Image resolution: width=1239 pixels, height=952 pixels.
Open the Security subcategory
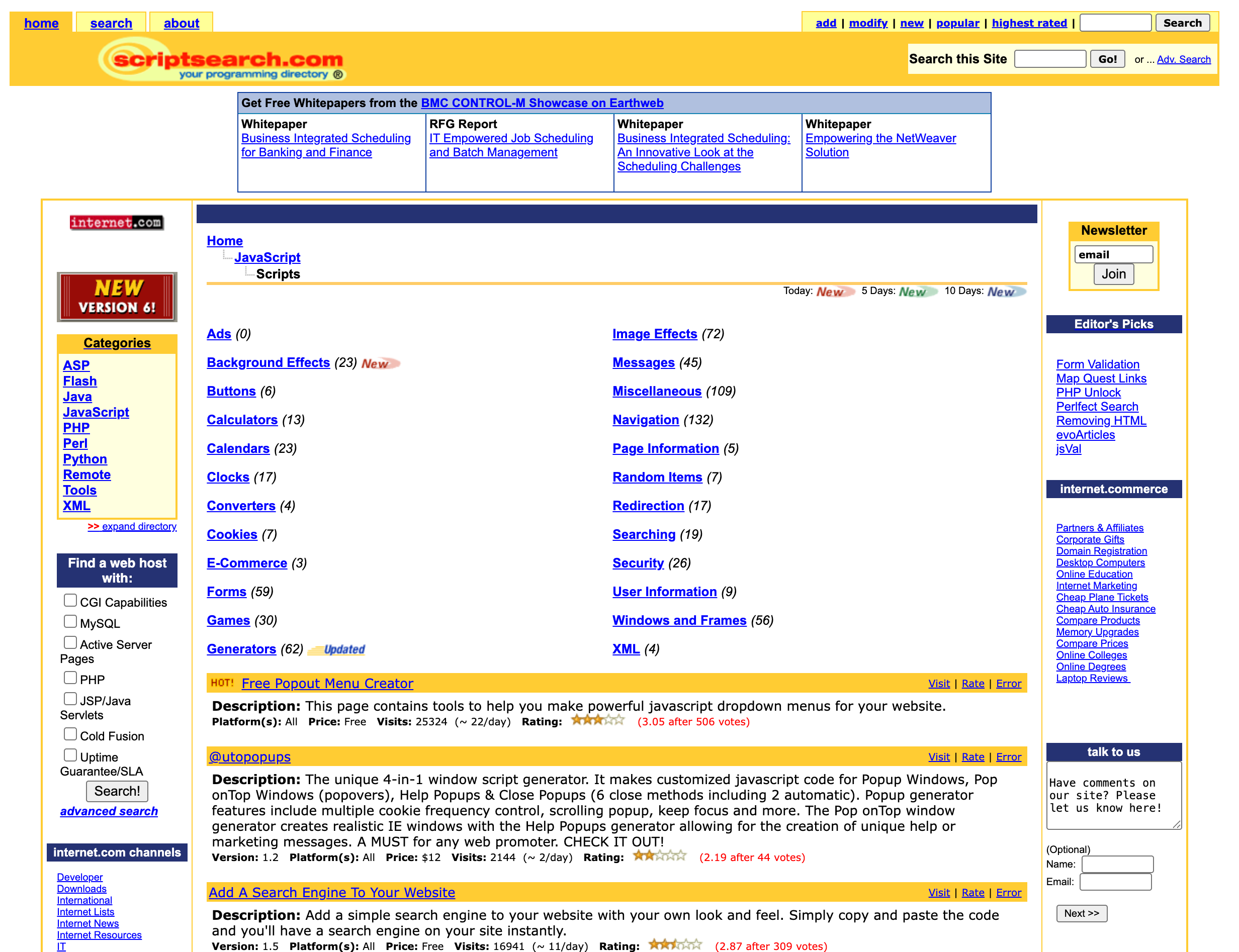click(638, 563)
